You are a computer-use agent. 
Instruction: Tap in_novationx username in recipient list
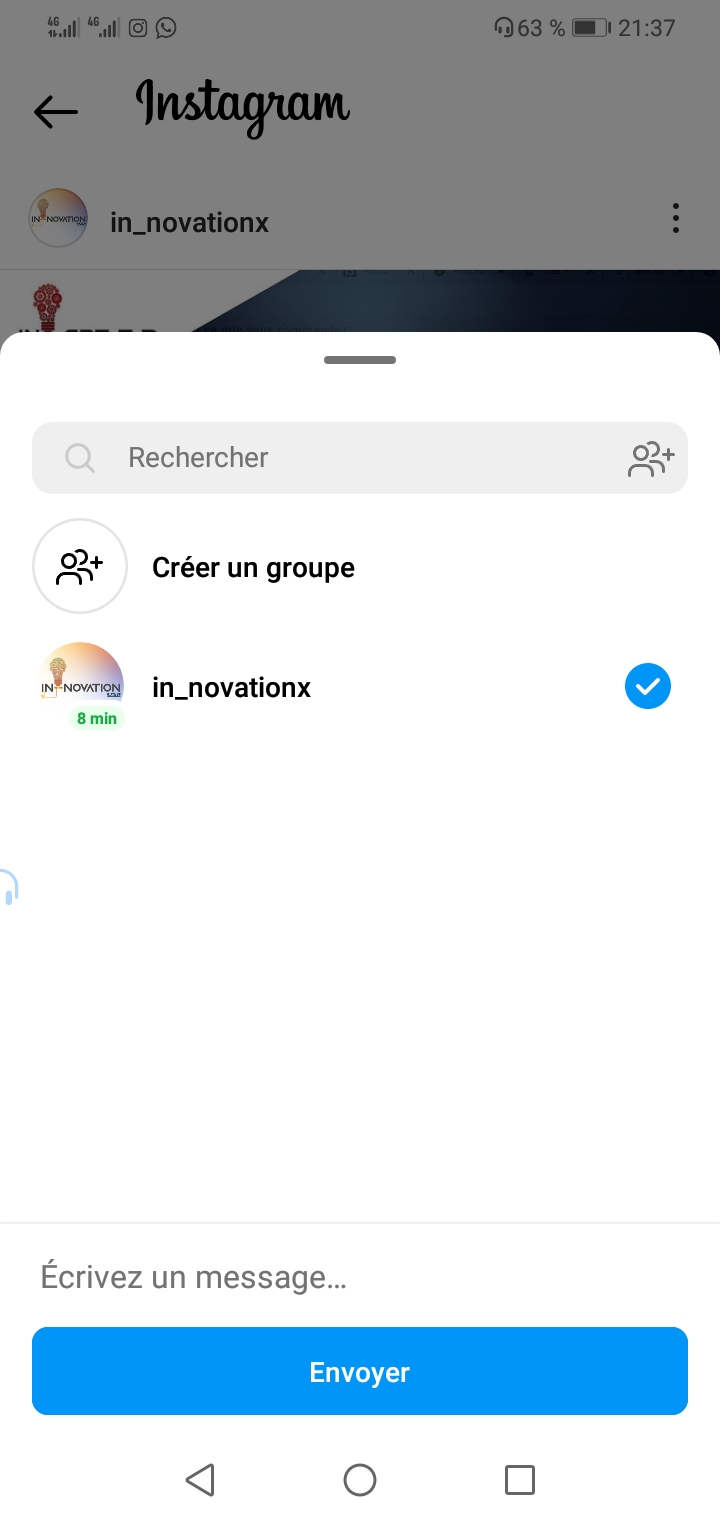pos(231,688)
